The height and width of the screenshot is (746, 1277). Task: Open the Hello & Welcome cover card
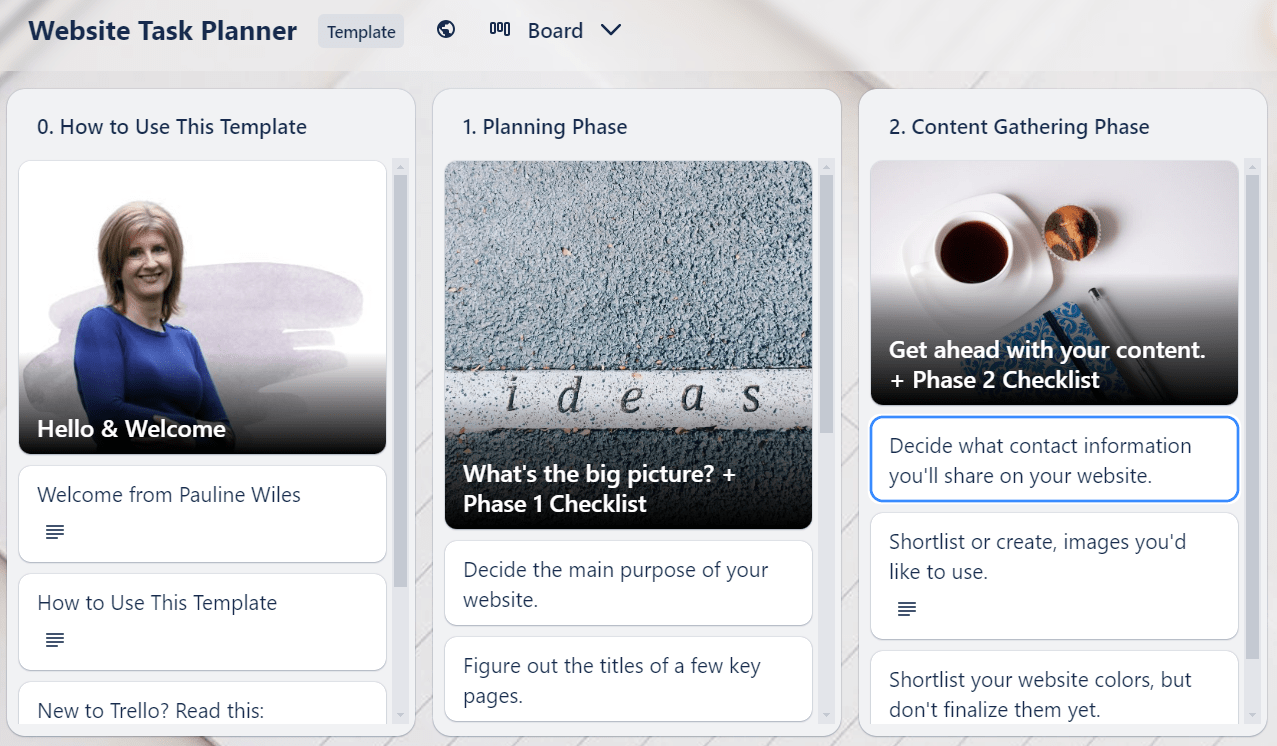click(202, 307)
